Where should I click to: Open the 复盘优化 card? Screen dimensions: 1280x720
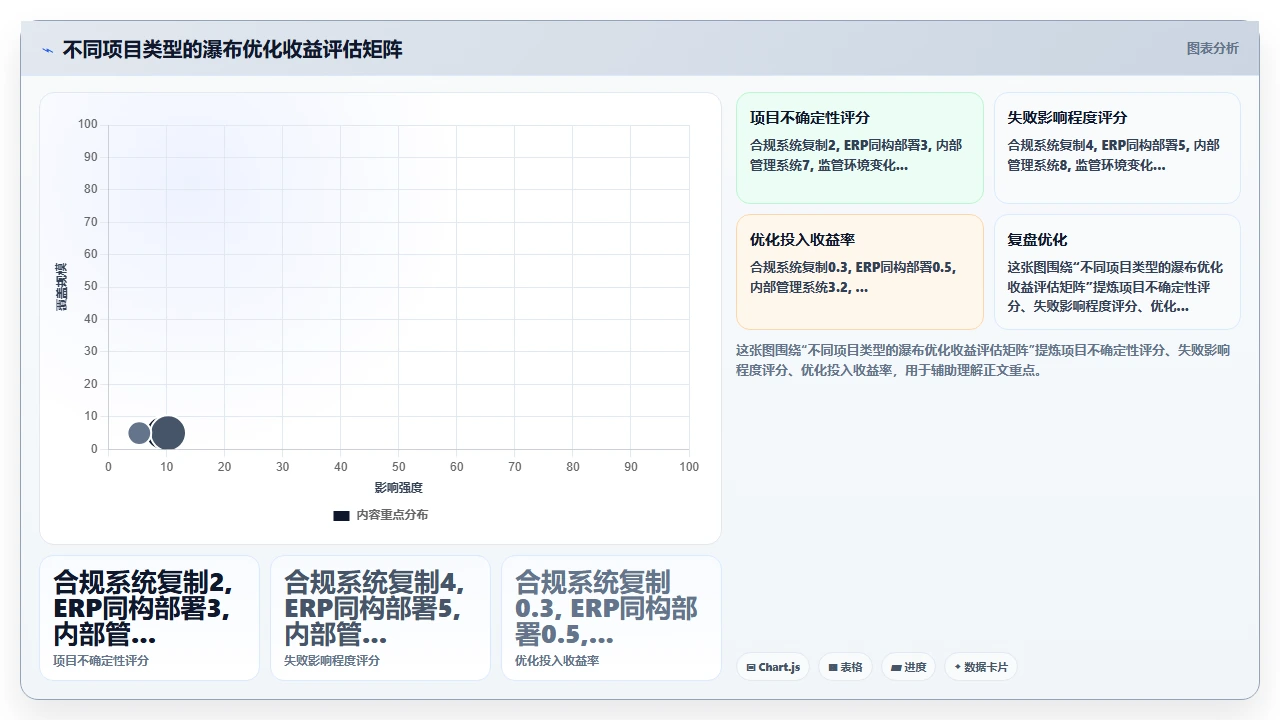point(1117,272)
